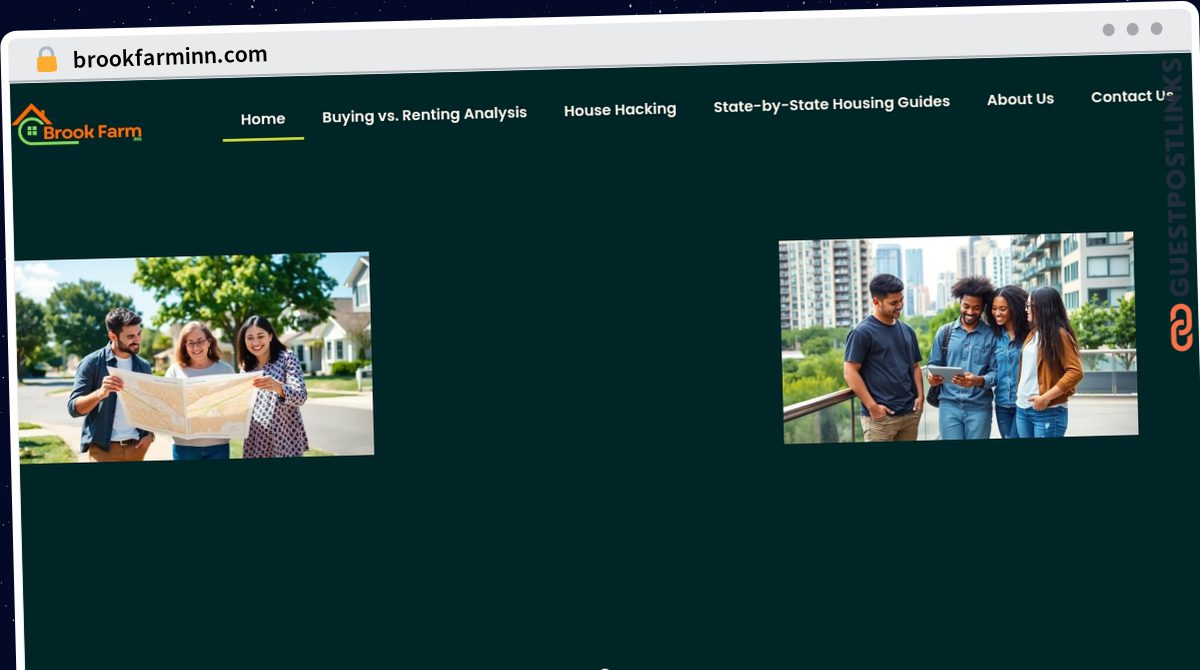Open Buying vs. Renting Analysis page
Image resolution: width=1200 pixels, height=670 pixels.
point(424,114)
